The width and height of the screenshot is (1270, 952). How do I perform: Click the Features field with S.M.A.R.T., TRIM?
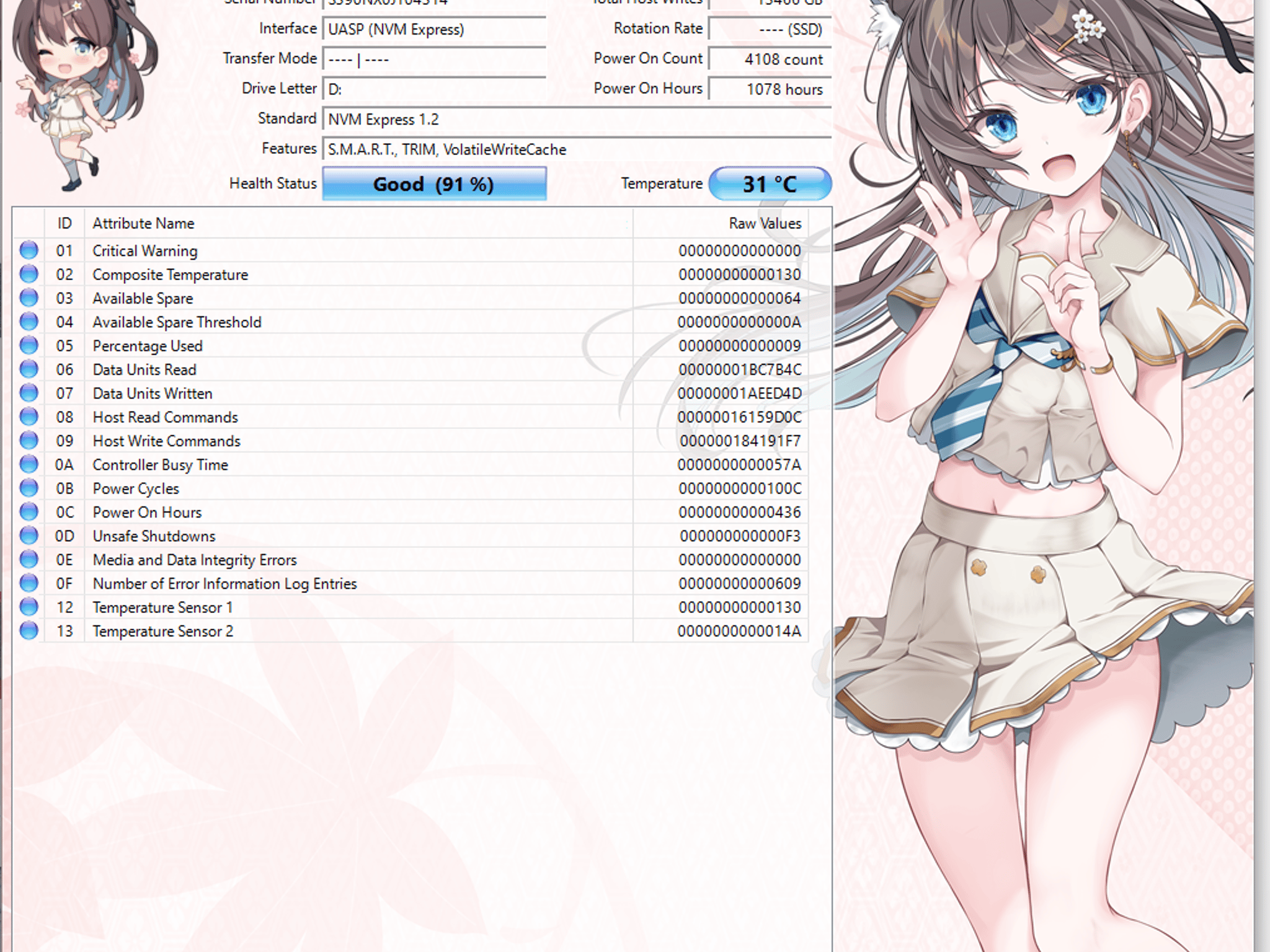click(x=577, y=149)
